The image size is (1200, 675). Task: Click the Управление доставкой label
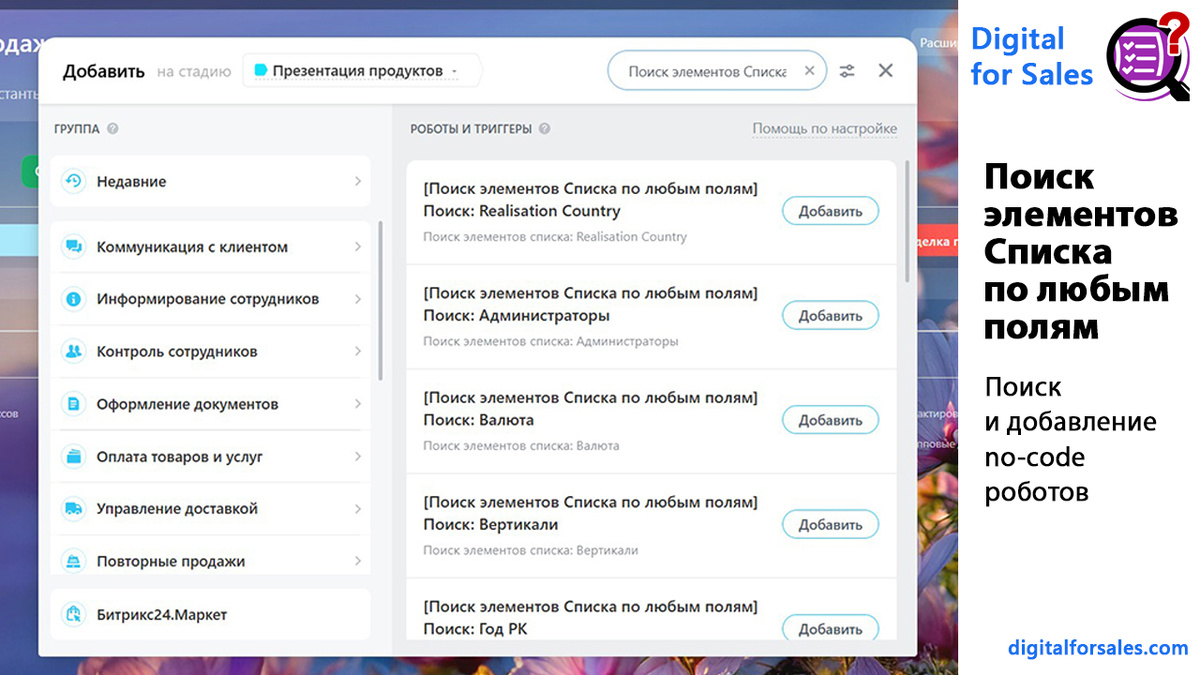tap(177, 509)
